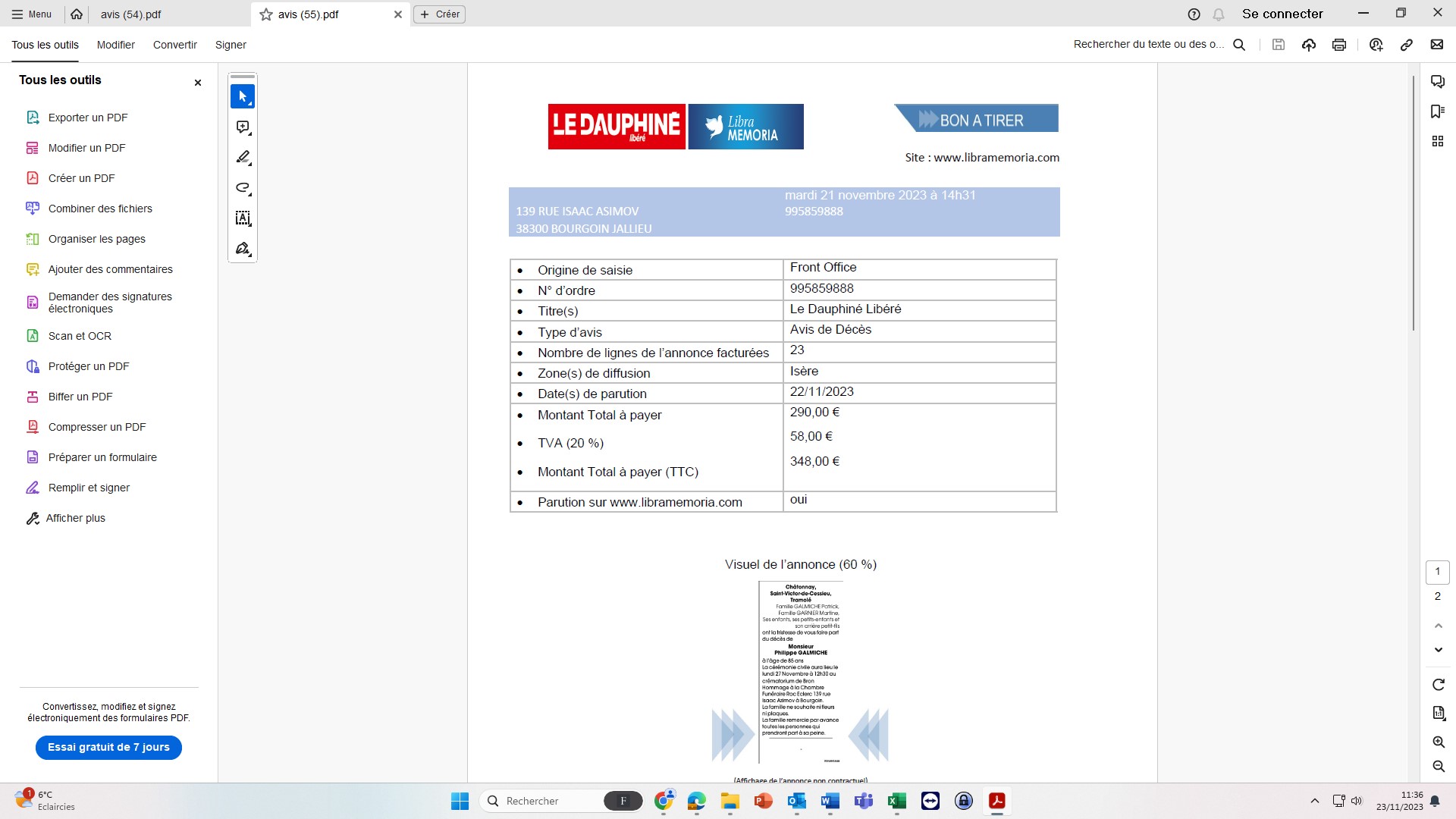Expand Afficher plus tools list
1456x819 pixels.
pos(75,518)
